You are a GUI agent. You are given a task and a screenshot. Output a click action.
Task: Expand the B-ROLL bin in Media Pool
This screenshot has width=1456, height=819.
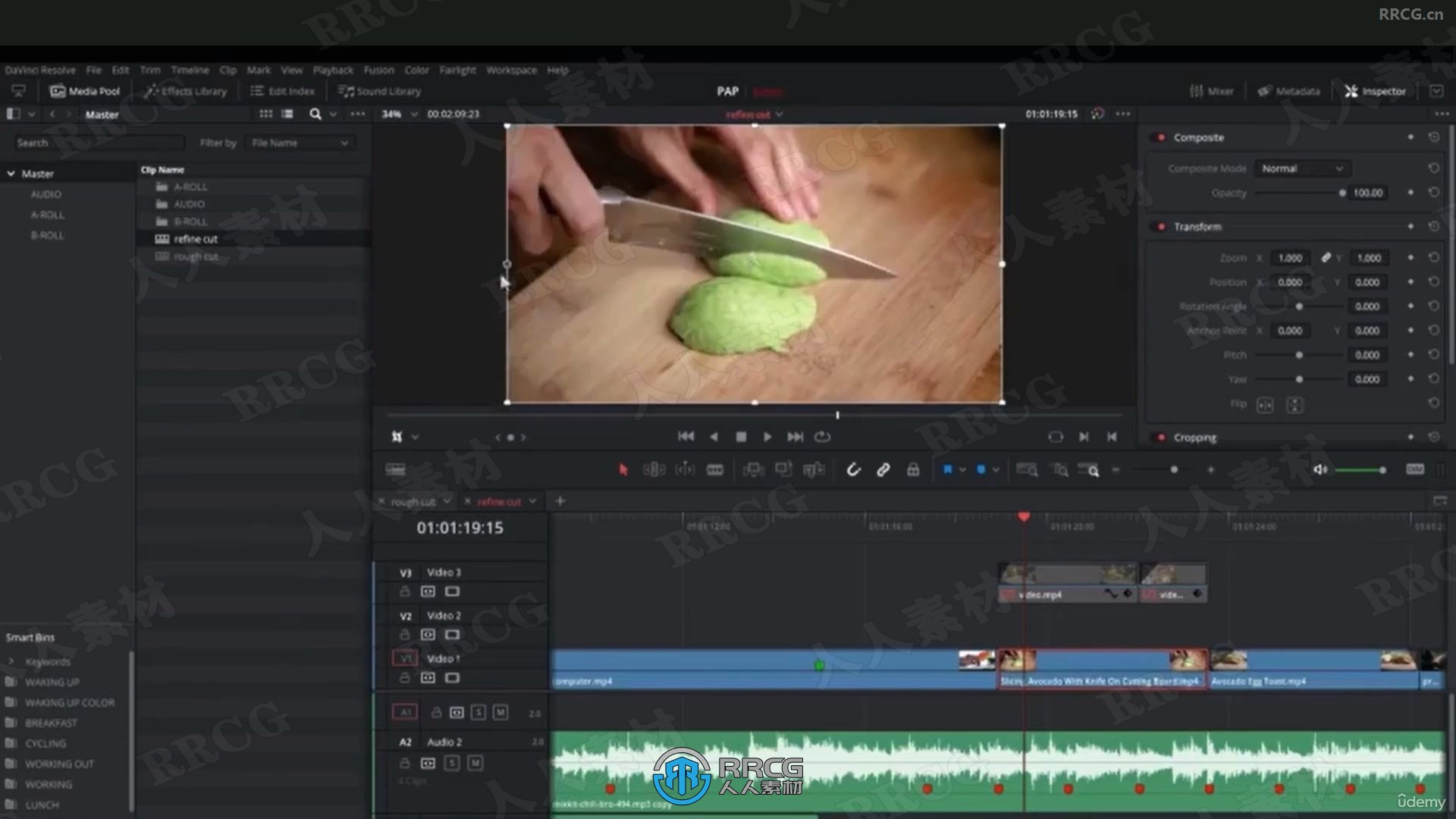coord(47,234)
